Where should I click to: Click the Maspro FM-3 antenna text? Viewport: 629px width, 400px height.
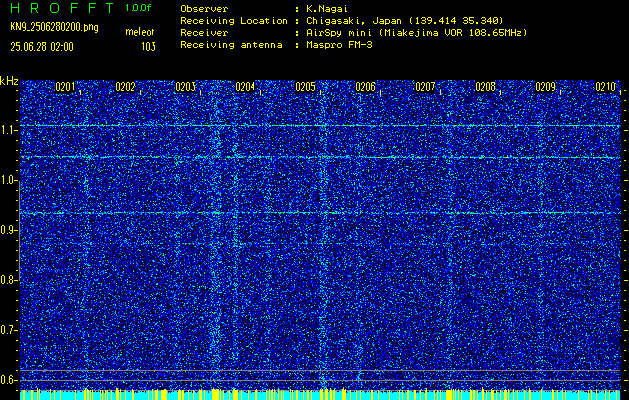coord(339,45)
